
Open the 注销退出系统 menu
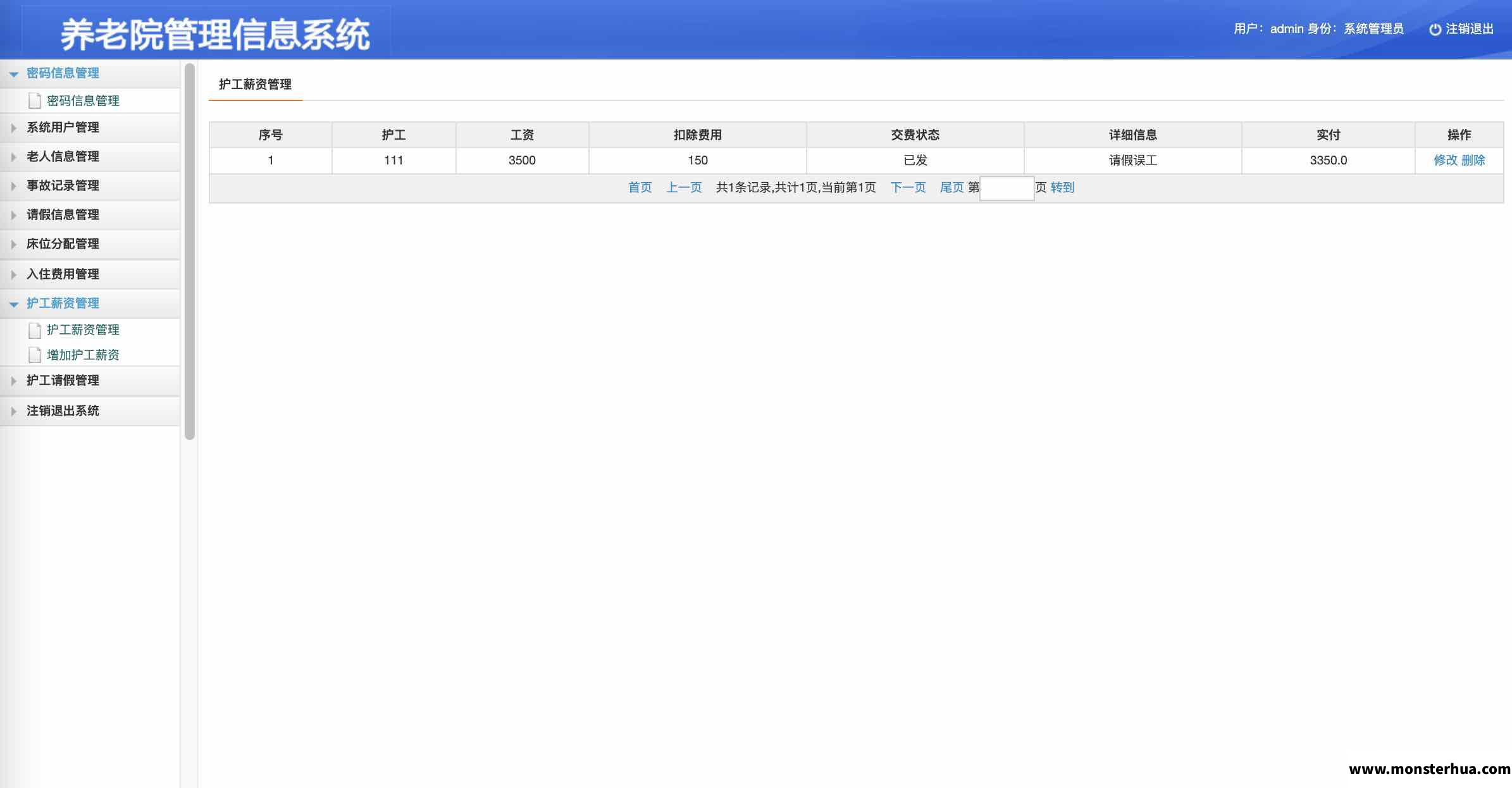click(x=90, y=411)
